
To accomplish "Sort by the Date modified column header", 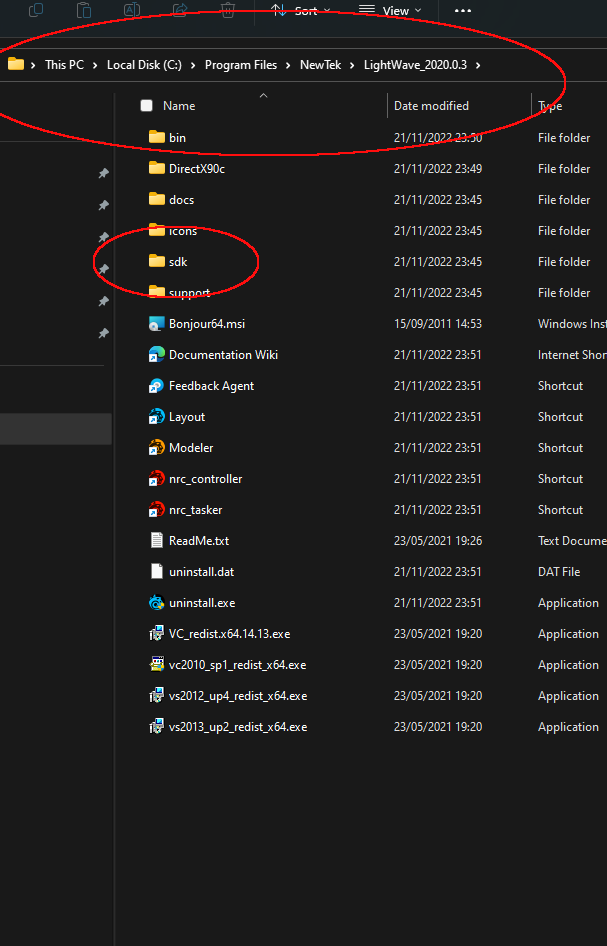I will tap(431, 106).
